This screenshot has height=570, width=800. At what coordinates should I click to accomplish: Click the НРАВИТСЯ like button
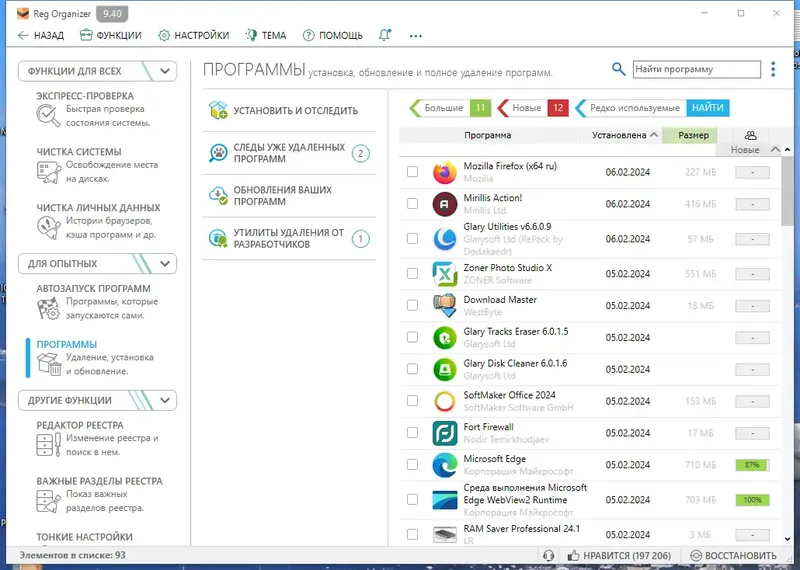[619, 556]
